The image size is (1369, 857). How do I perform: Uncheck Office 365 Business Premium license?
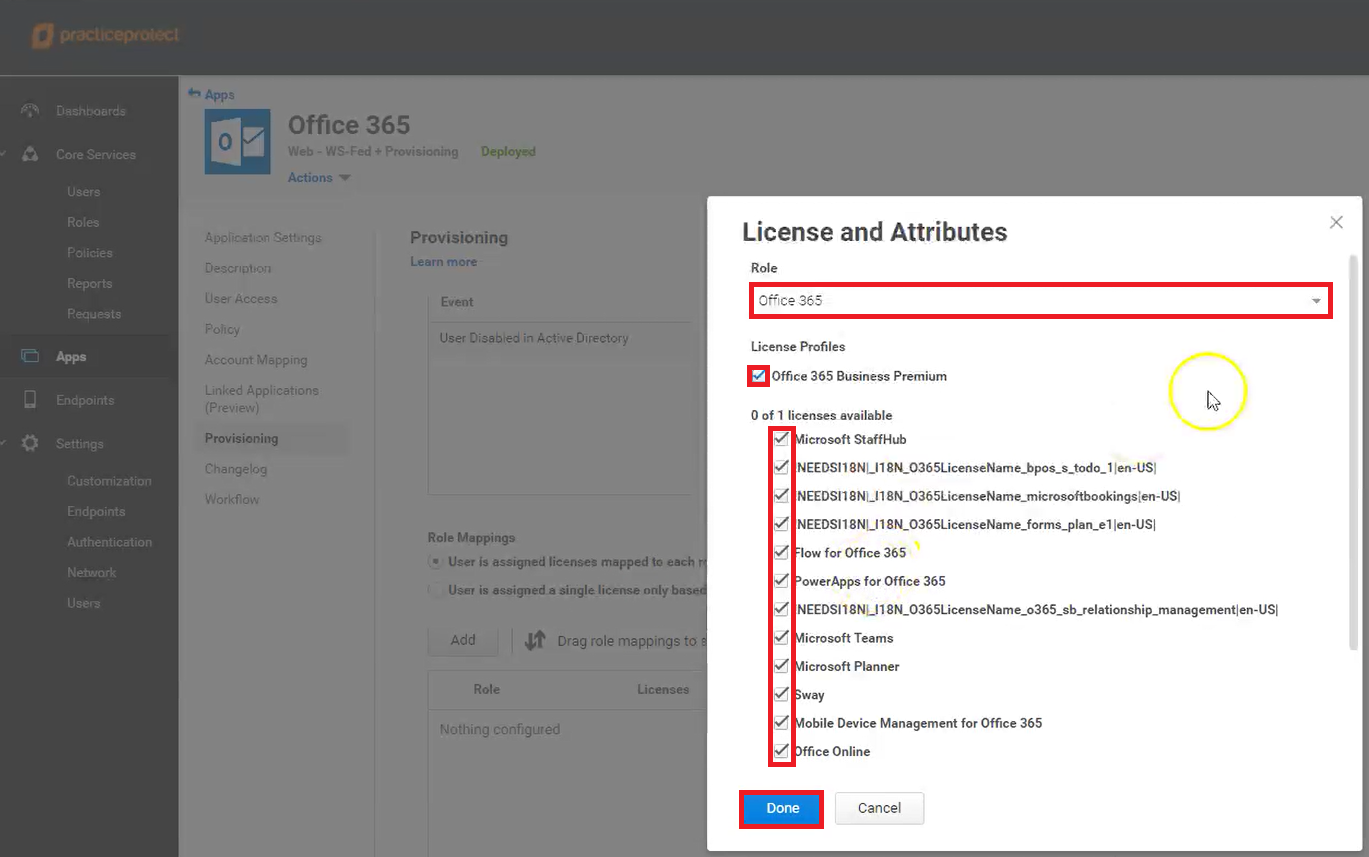pos(759,376)
